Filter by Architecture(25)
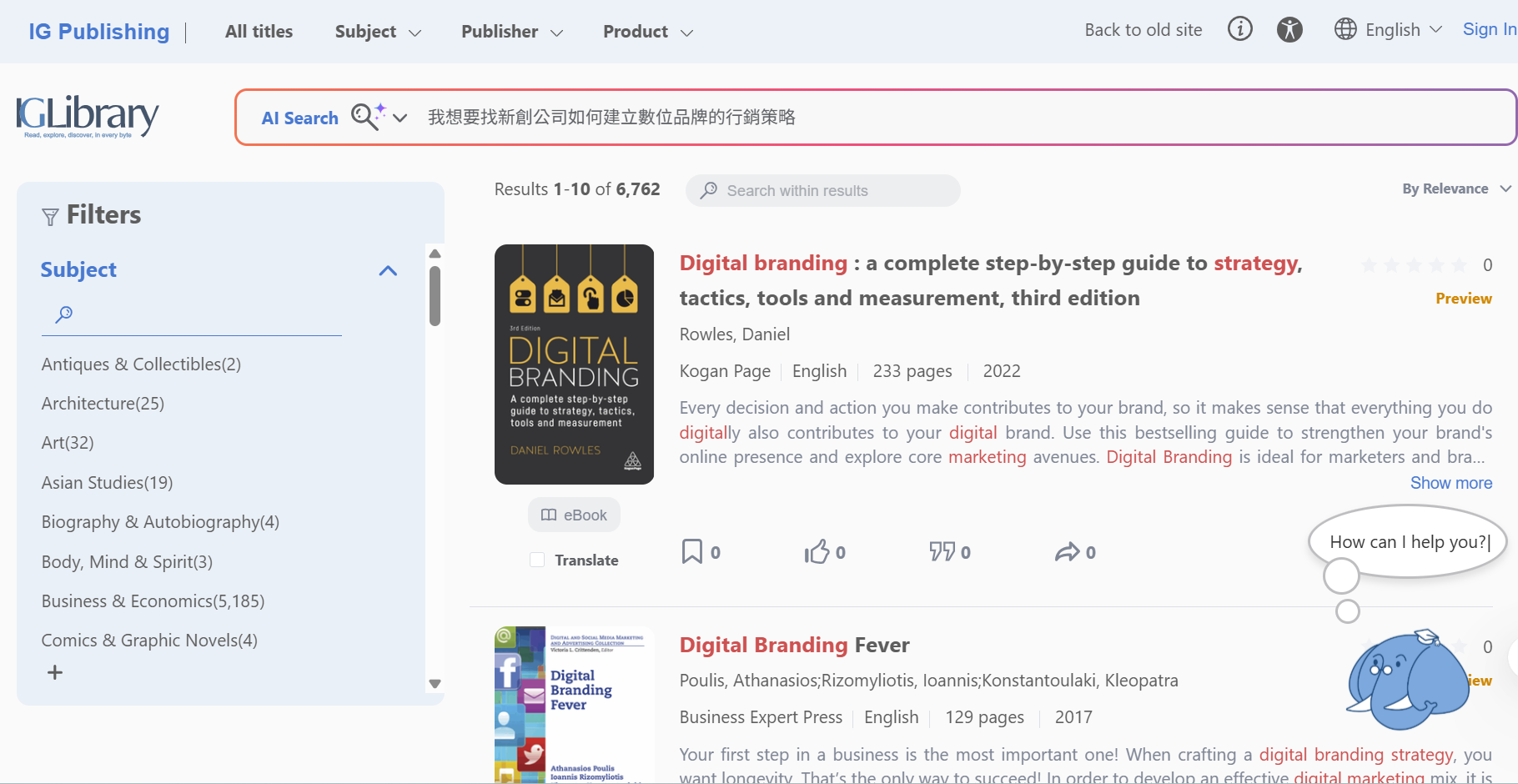 click(x=103, y=403)
